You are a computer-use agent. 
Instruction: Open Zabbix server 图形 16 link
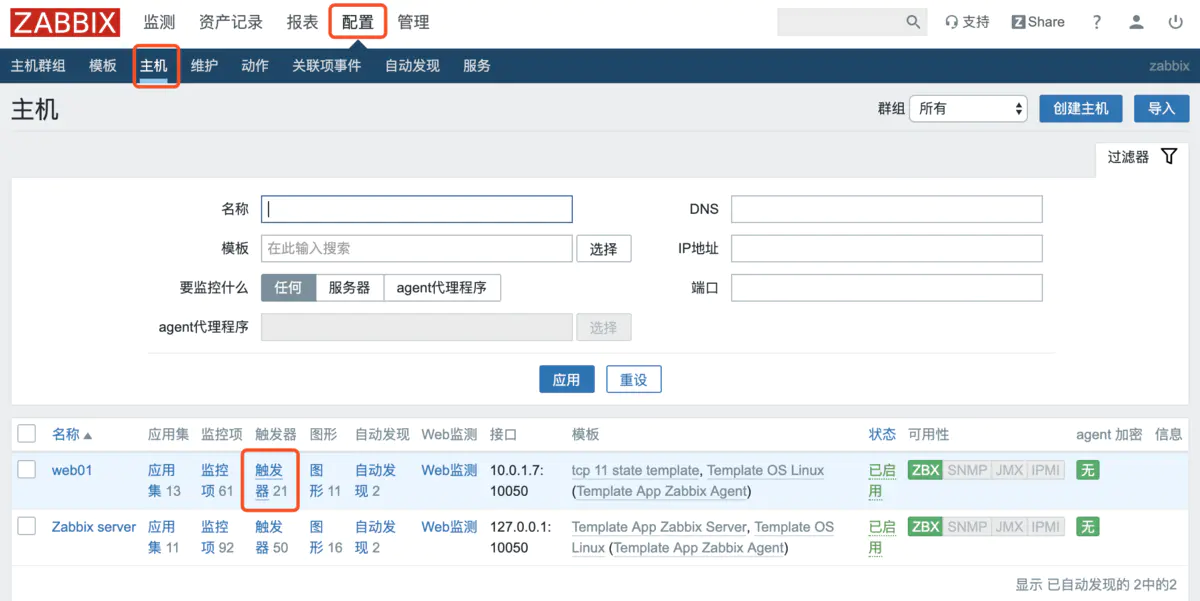(x=326, y=537)
